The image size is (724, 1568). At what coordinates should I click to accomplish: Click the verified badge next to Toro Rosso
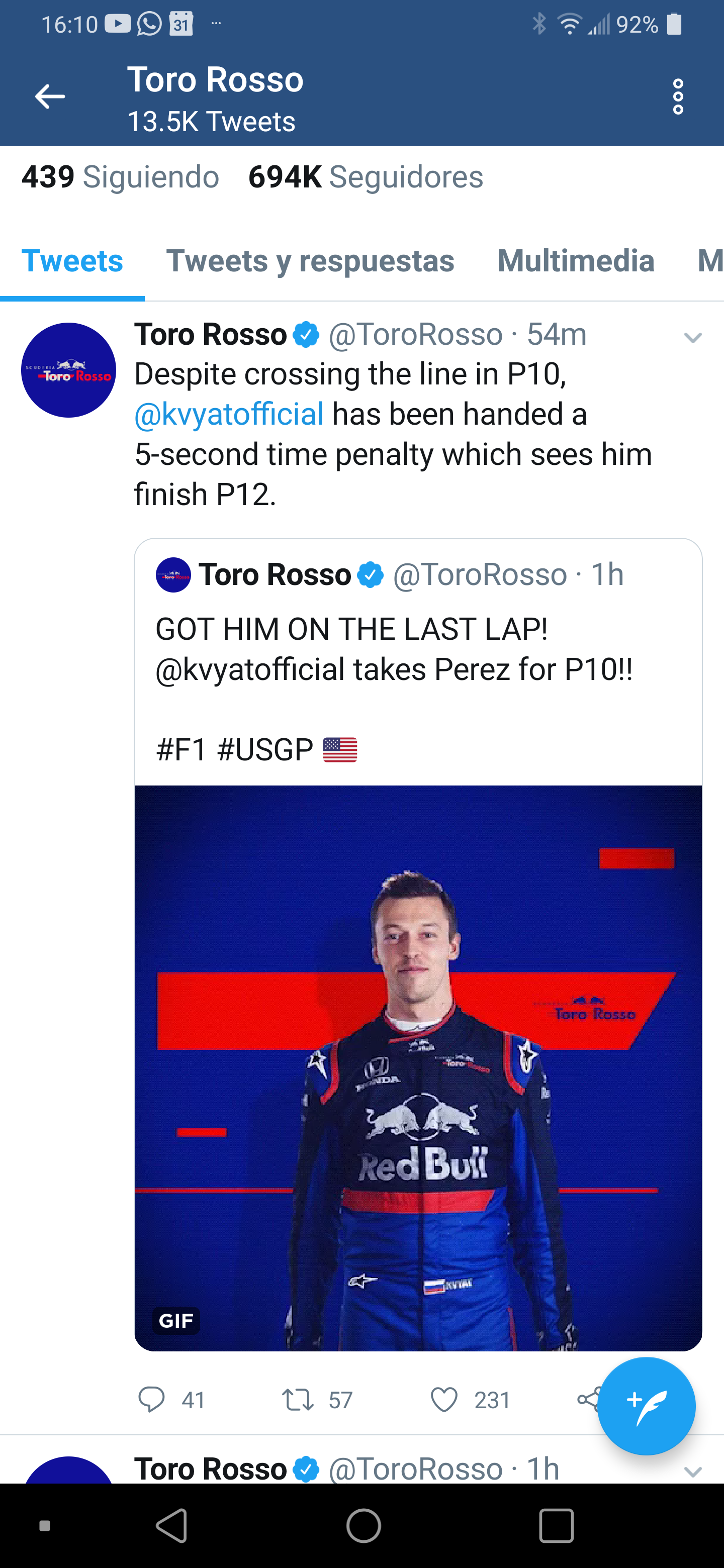[306, 334]
